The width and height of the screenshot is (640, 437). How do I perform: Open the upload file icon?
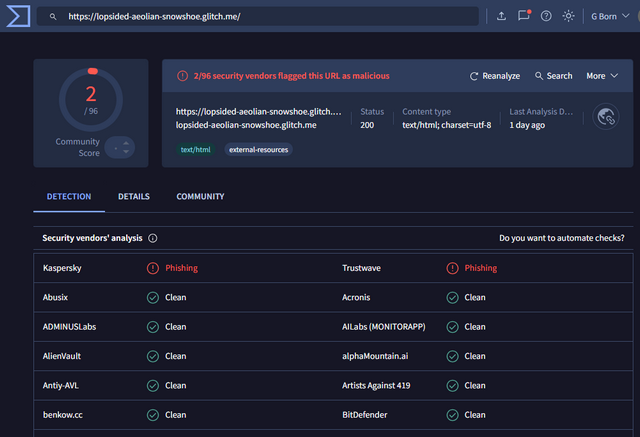pos(501,16)
